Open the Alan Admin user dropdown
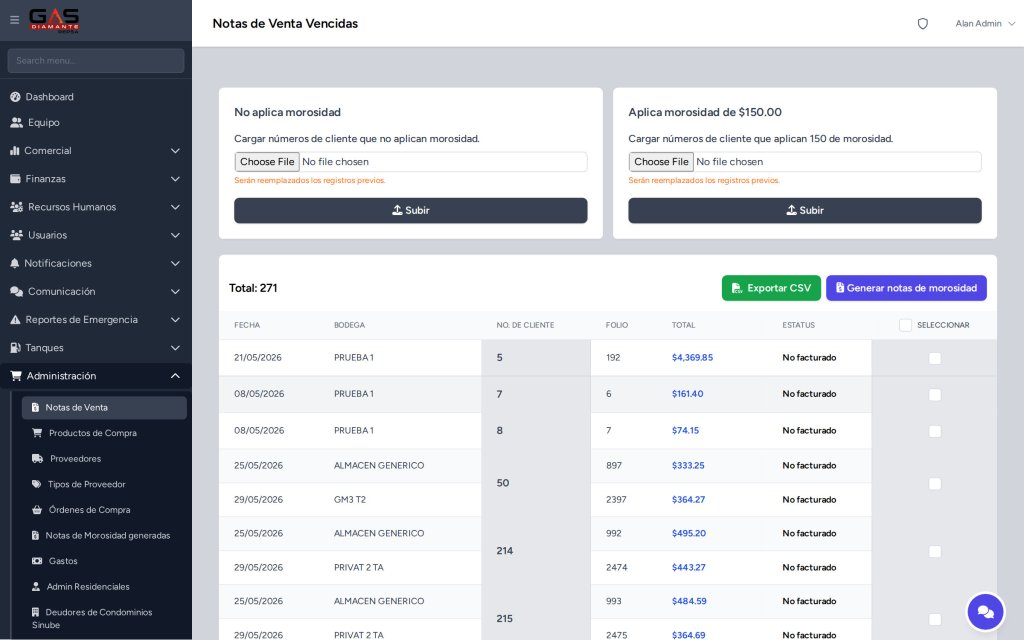The height and width of the screenshot is (640, 1024). coord(985,24)
